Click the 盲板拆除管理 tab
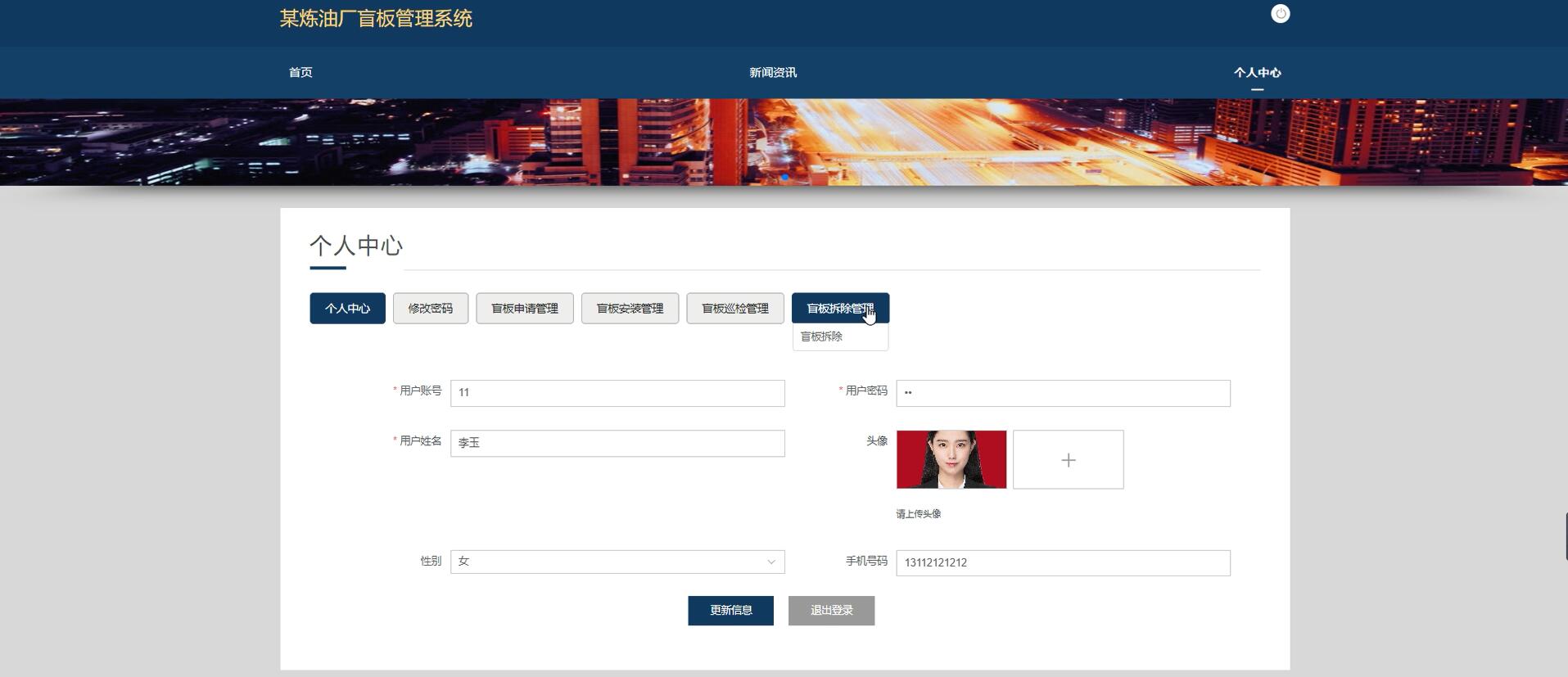Screen dimensions: 1568x677 840,309
